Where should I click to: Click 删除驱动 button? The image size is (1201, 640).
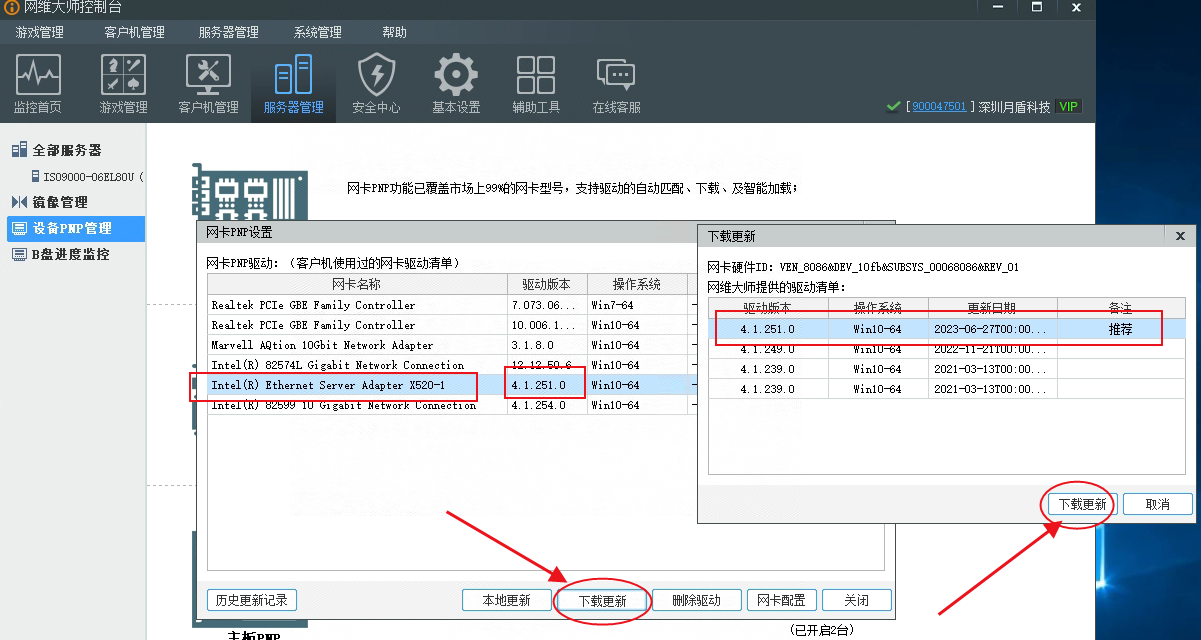(696, 600)
